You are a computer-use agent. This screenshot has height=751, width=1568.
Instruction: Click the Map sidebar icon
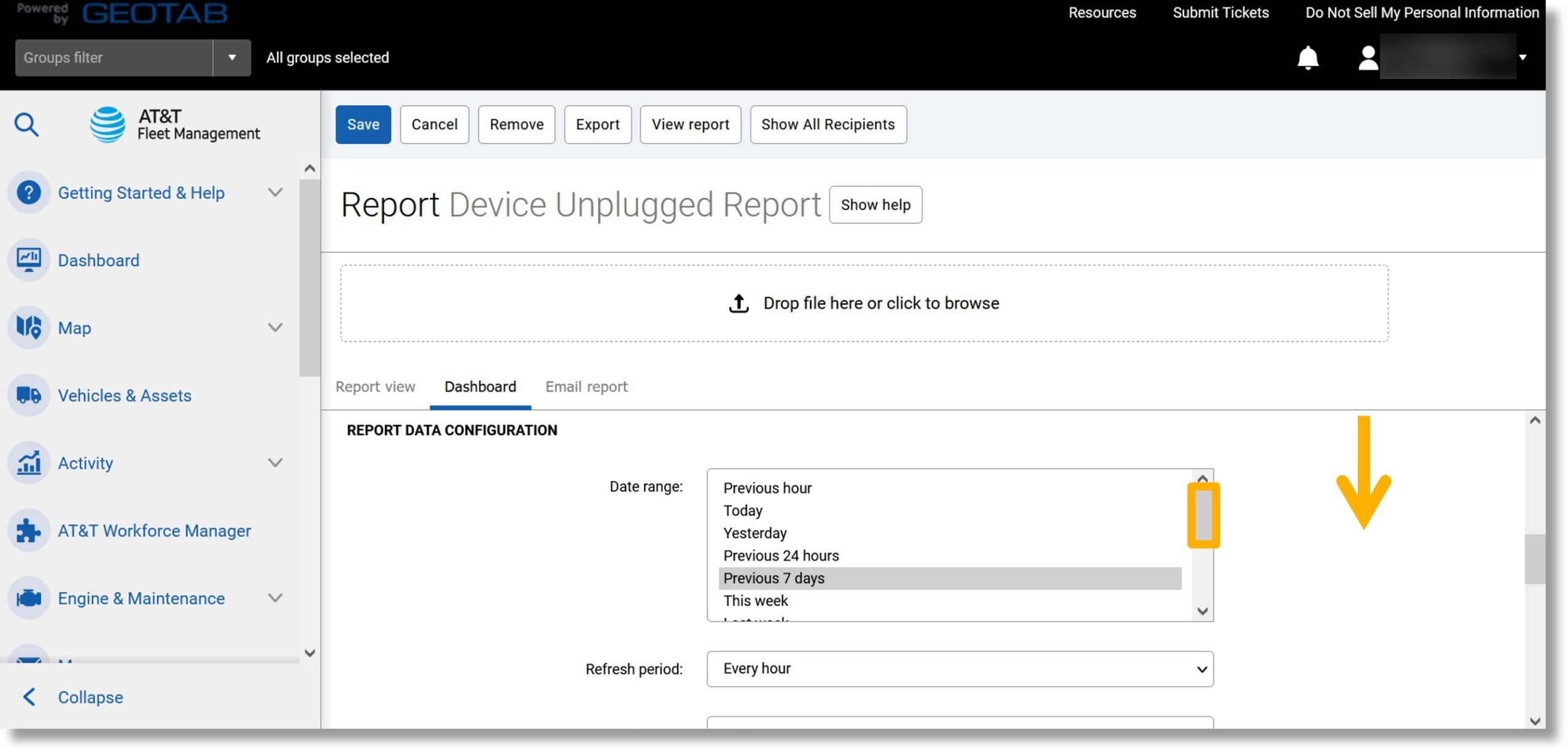(28, 327)
